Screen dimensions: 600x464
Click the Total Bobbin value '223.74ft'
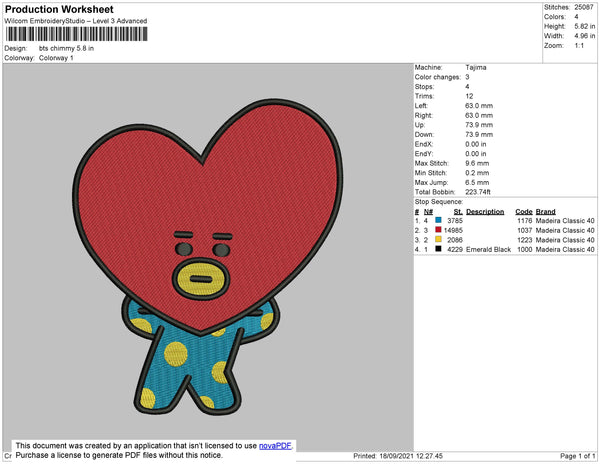478,192
